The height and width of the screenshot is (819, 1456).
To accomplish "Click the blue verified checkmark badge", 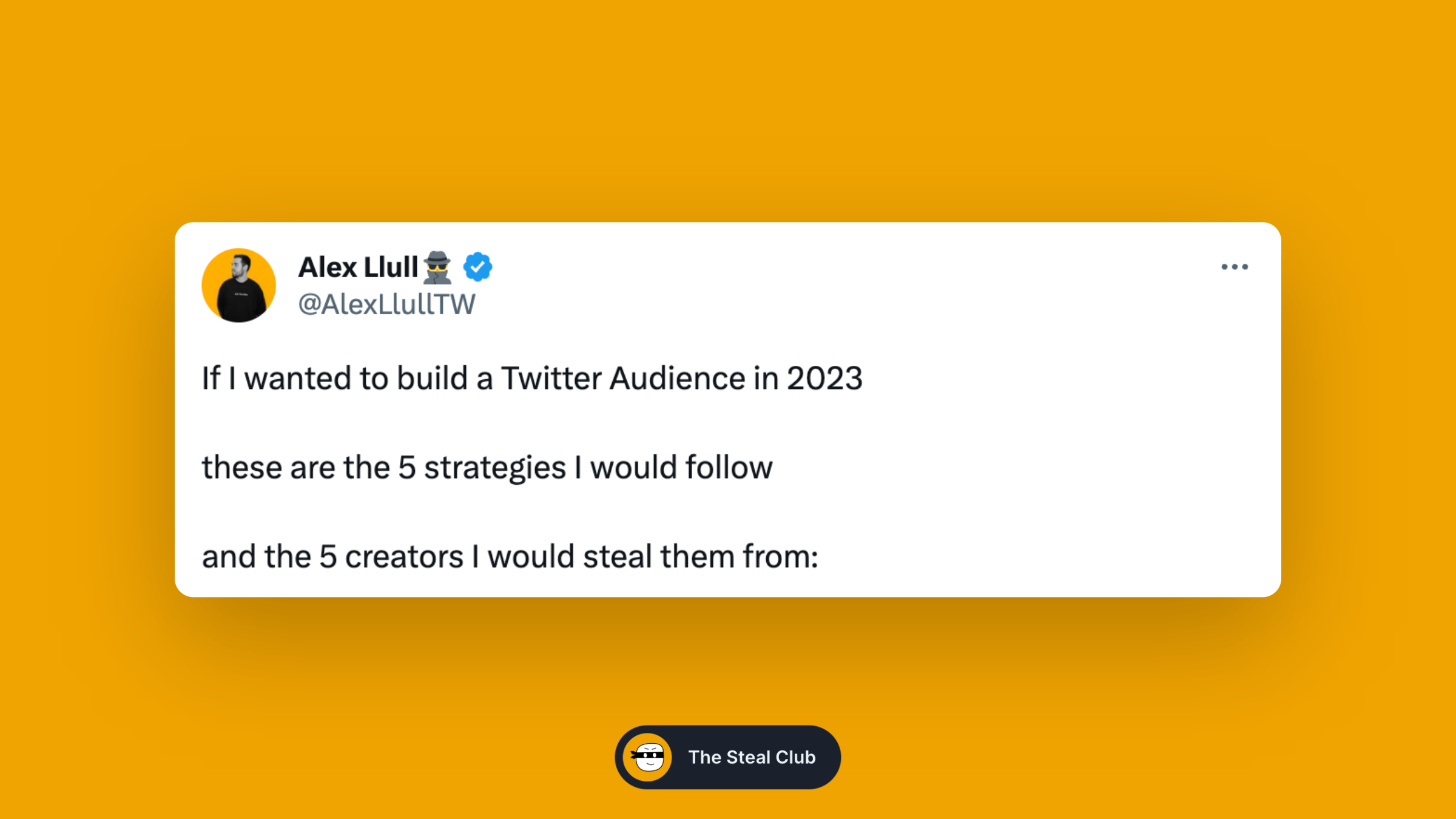I will coord(478,267).
